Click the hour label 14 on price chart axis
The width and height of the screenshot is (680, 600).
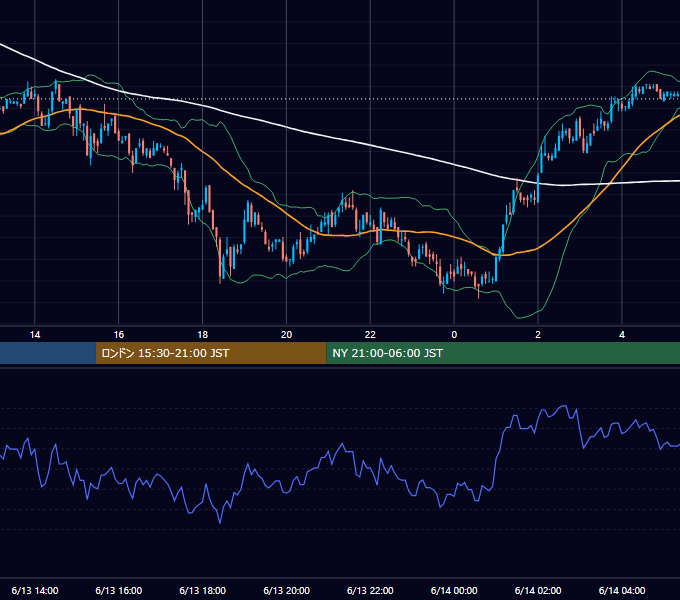click(x=35, y=335)
